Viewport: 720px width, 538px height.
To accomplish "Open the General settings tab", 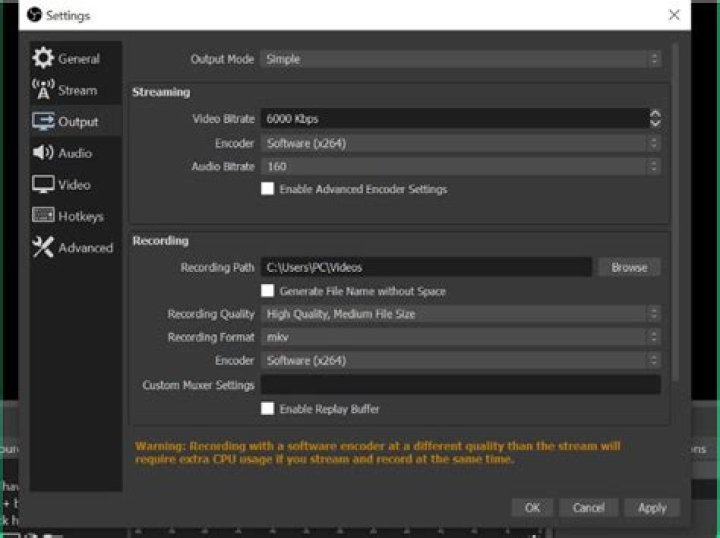I will click(76, 58).
